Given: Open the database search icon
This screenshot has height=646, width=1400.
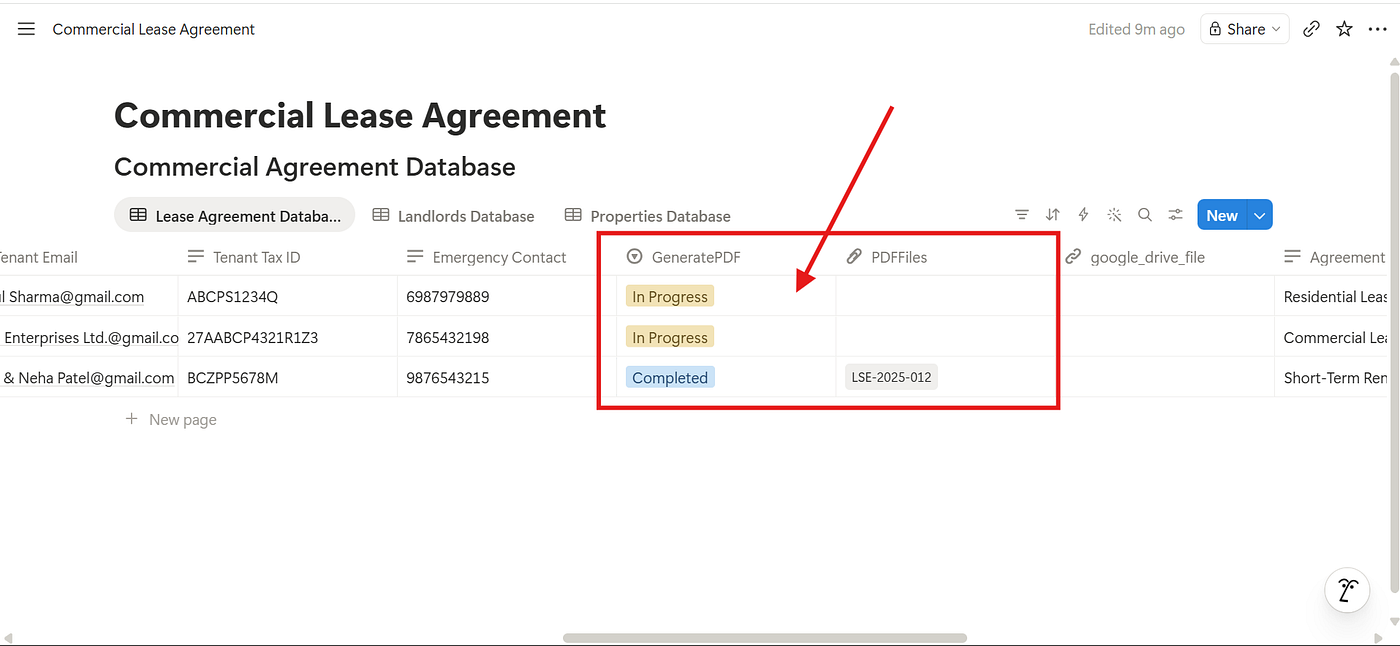Looking at the screenshot, I should pyautogui.click(x=1145, y=215).
